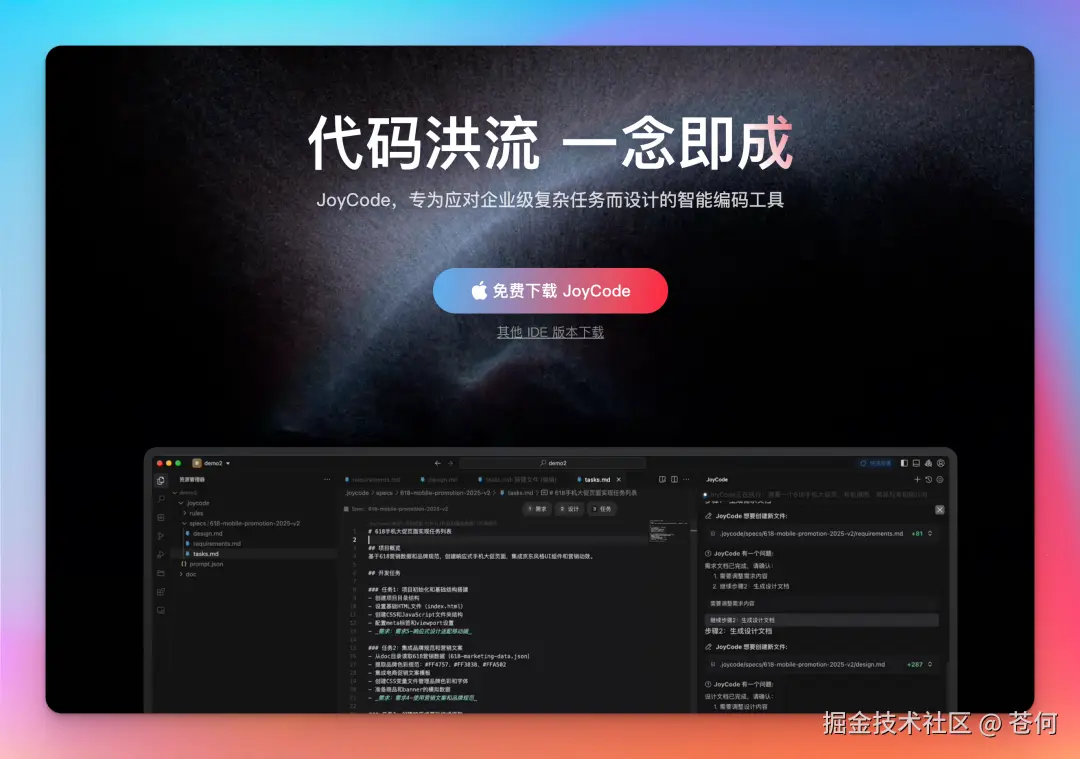Dismiss the JoyCode file creation notice
Viewport: 1080px width, 759px height.
(940, 510)
